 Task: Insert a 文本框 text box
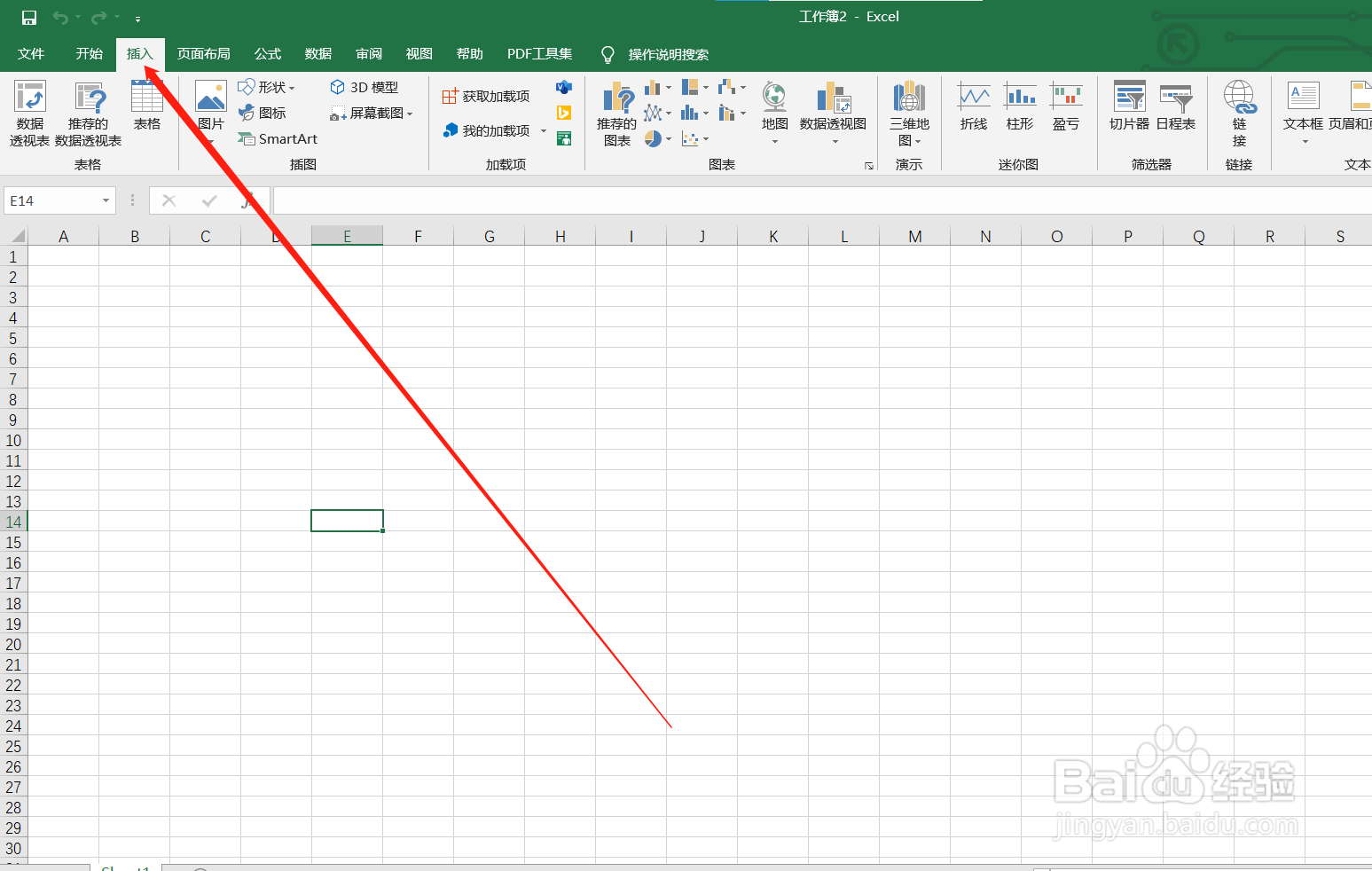(1304, 105)
